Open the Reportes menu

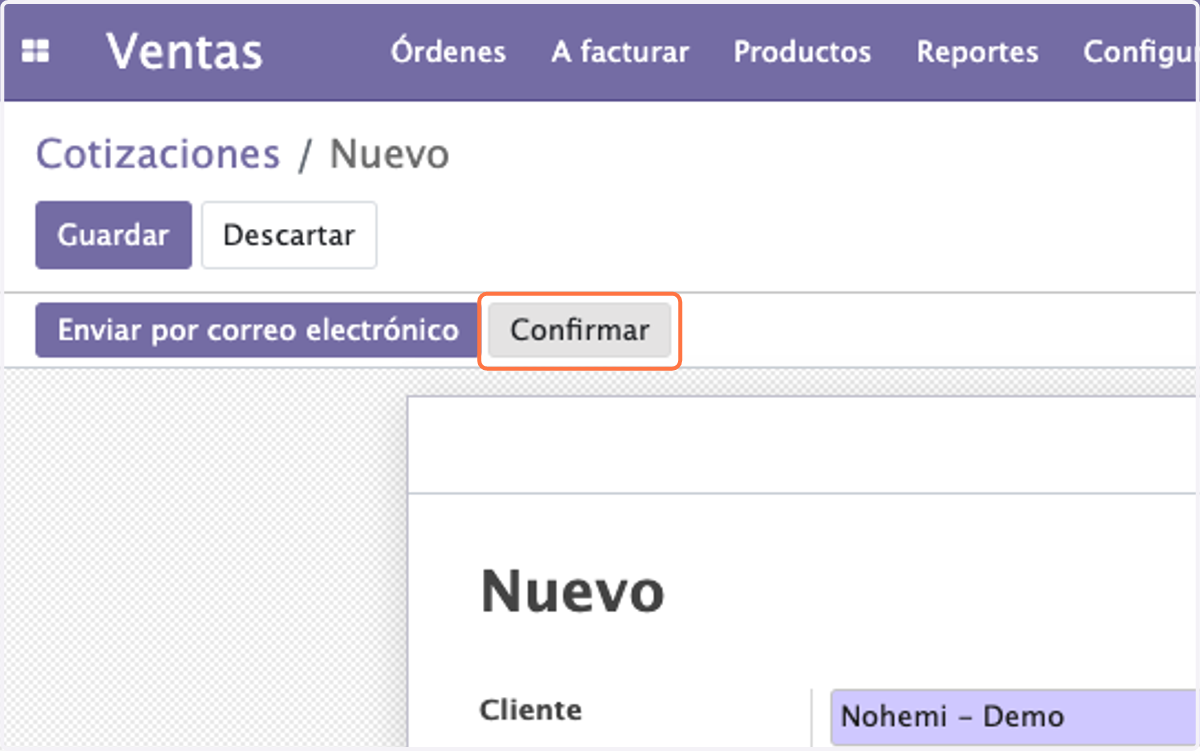(977, 52)
